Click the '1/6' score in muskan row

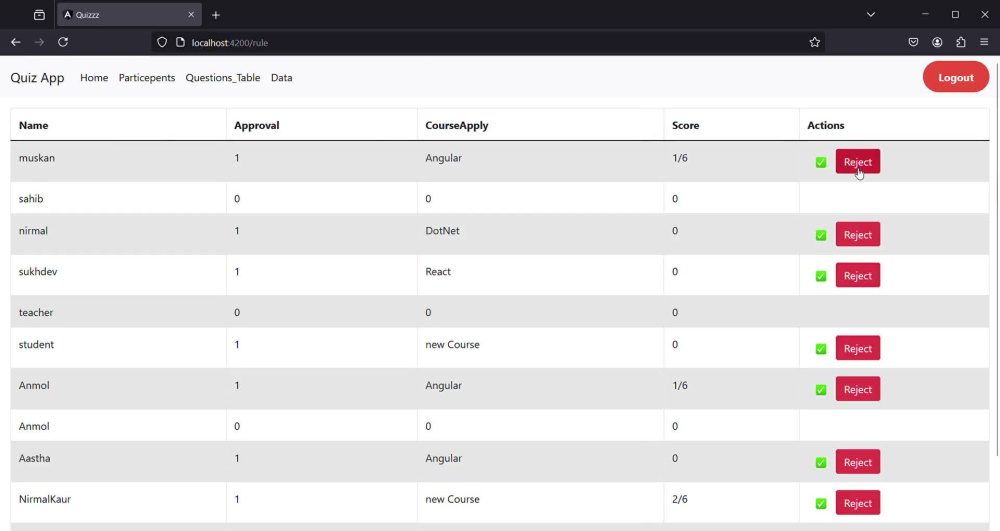click(x=679, y=158)
